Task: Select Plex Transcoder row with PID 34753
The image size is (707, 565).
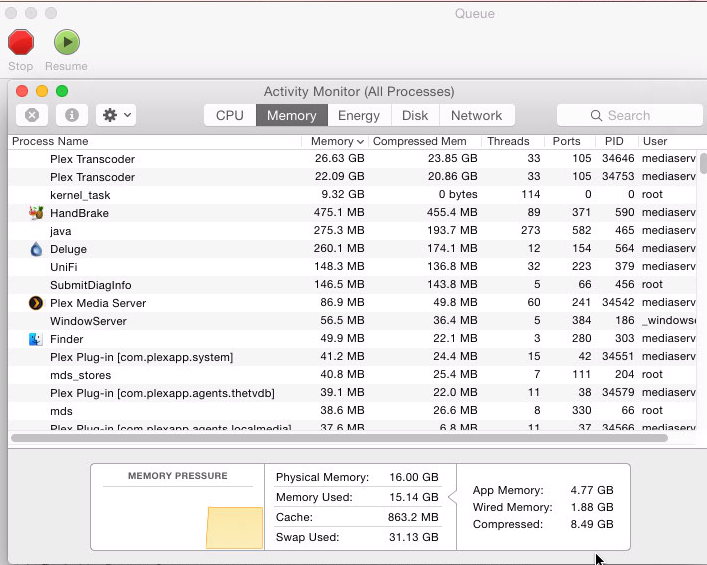Action: [x=352, y=177]
